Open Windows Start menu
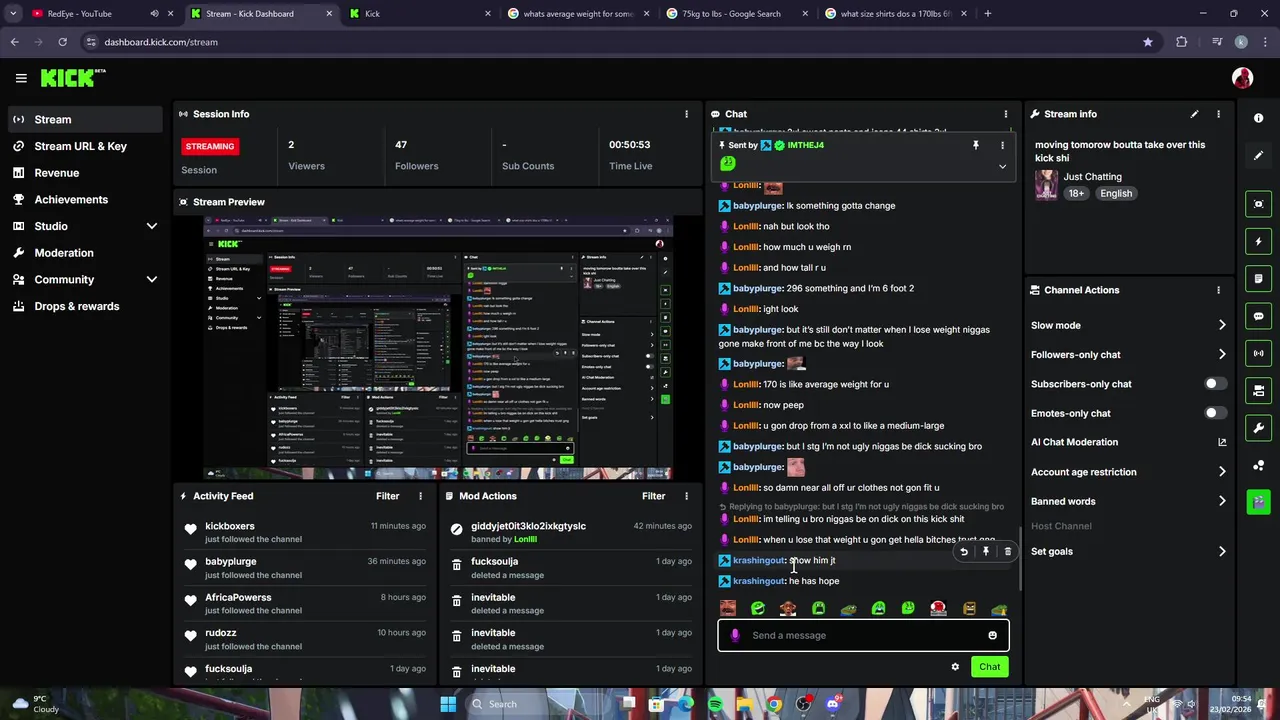The image size is (1280, 720). (x=448, y=704)
